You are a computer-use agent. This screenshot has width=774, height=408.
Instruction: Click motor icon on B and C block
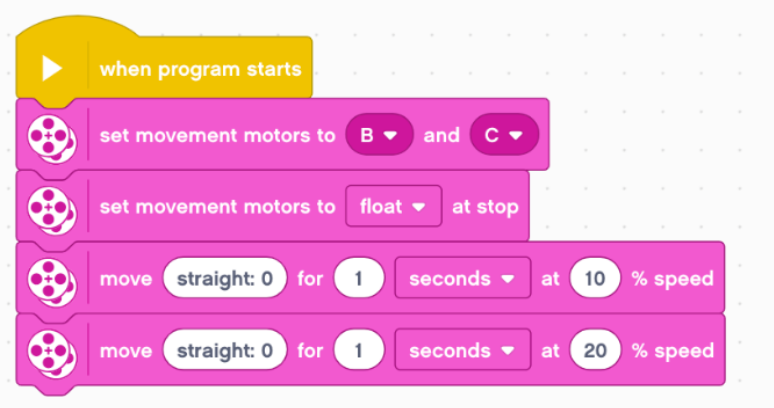click(52, 137)
